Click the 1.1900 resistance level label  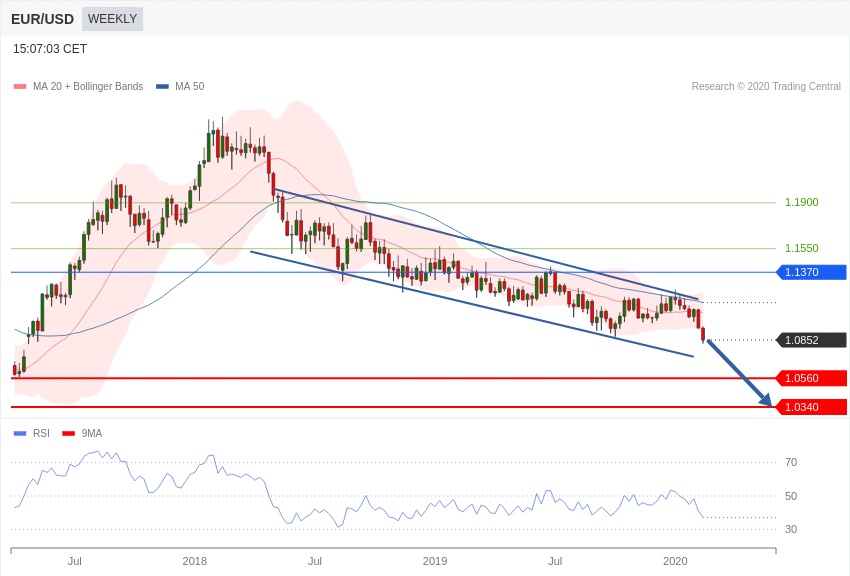pos(801,202)
